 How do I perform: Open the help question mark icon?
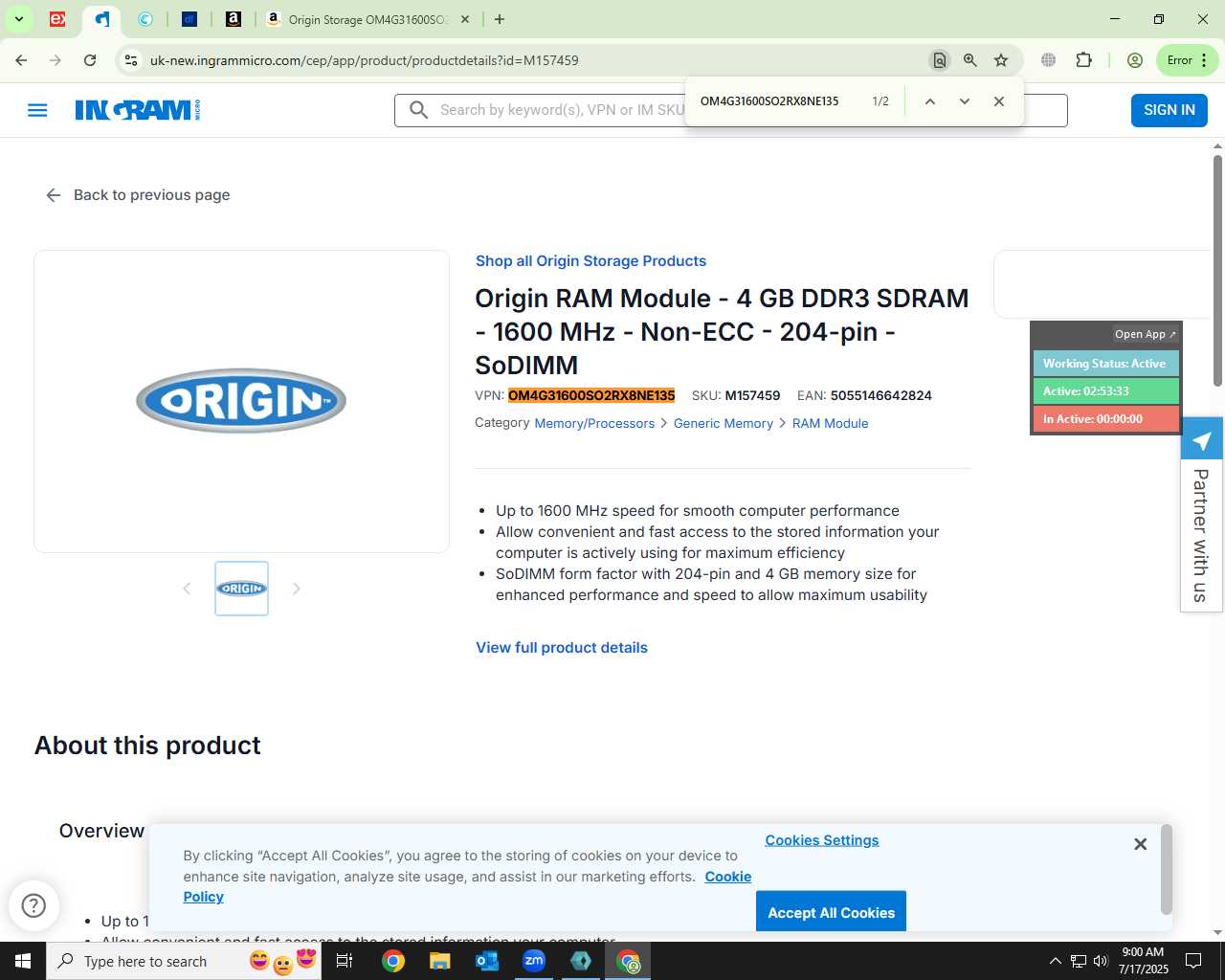coord(33,905)
